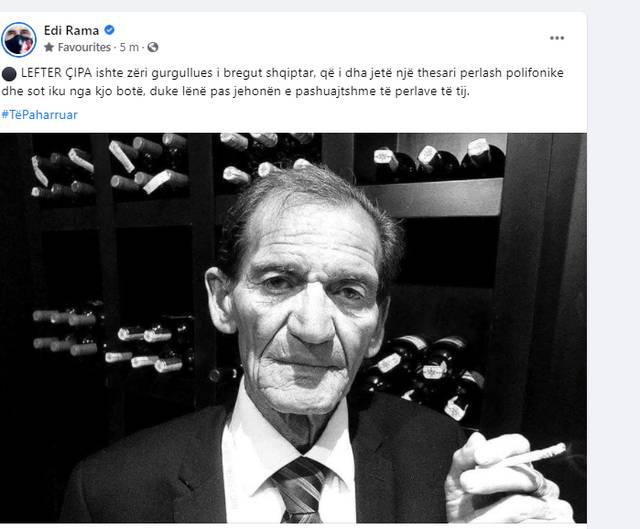The height and width of the screenshot is (529, 640).
Task: Open the #TëPaharruar hashtag
Action: (39, 115)
